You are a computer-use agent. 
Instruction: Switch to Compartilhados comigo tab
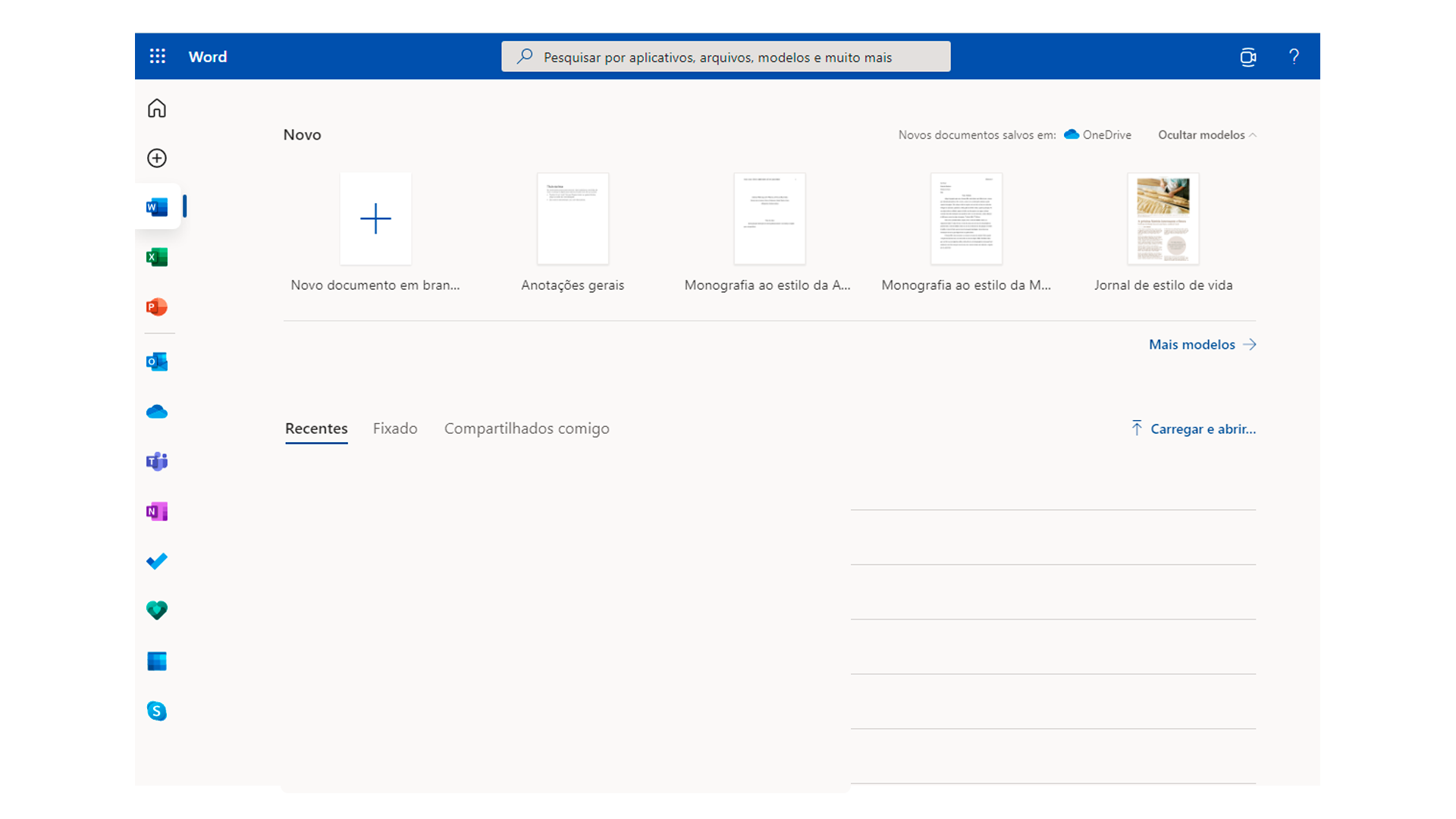click(526, 428)
